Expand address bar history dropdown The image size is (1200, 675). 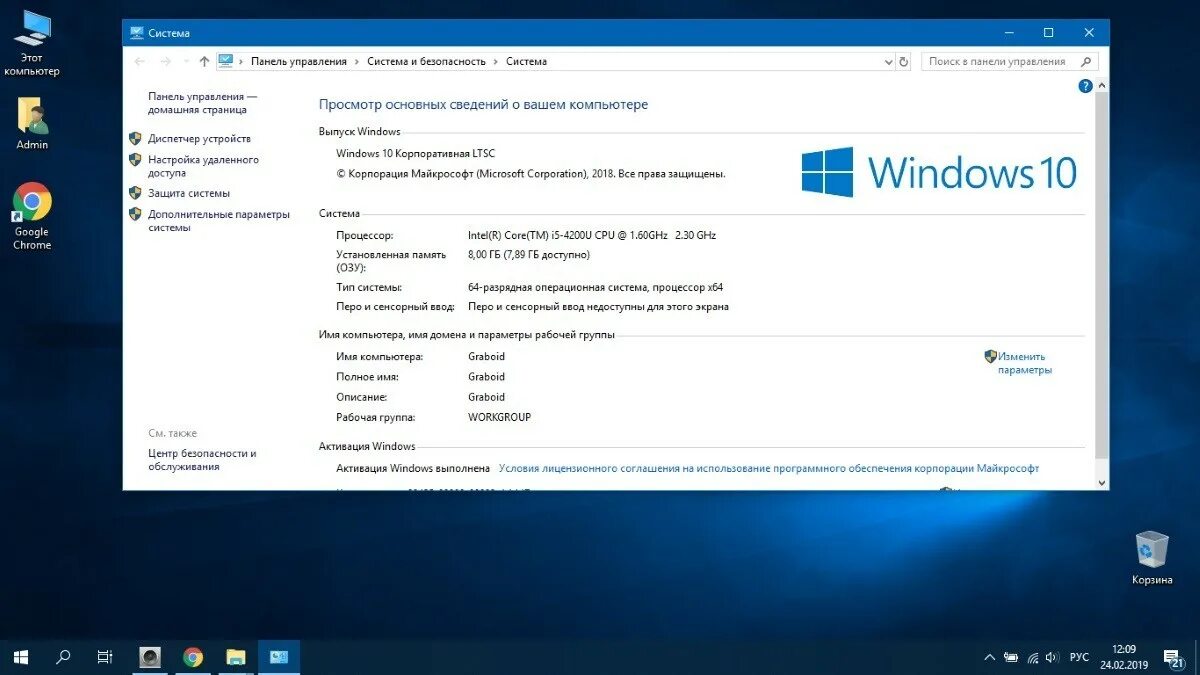(889, 61)
